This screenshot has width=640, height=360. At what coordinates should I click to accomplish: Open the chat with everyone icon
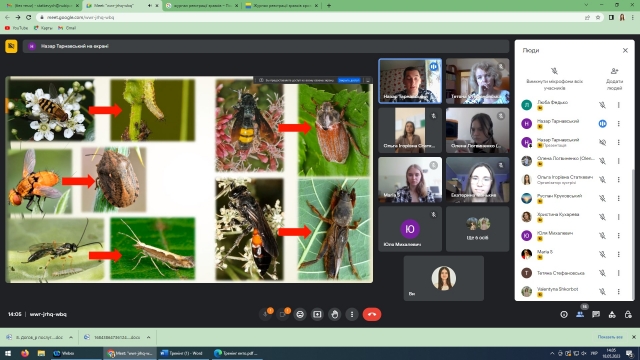[x=596, y=314]
